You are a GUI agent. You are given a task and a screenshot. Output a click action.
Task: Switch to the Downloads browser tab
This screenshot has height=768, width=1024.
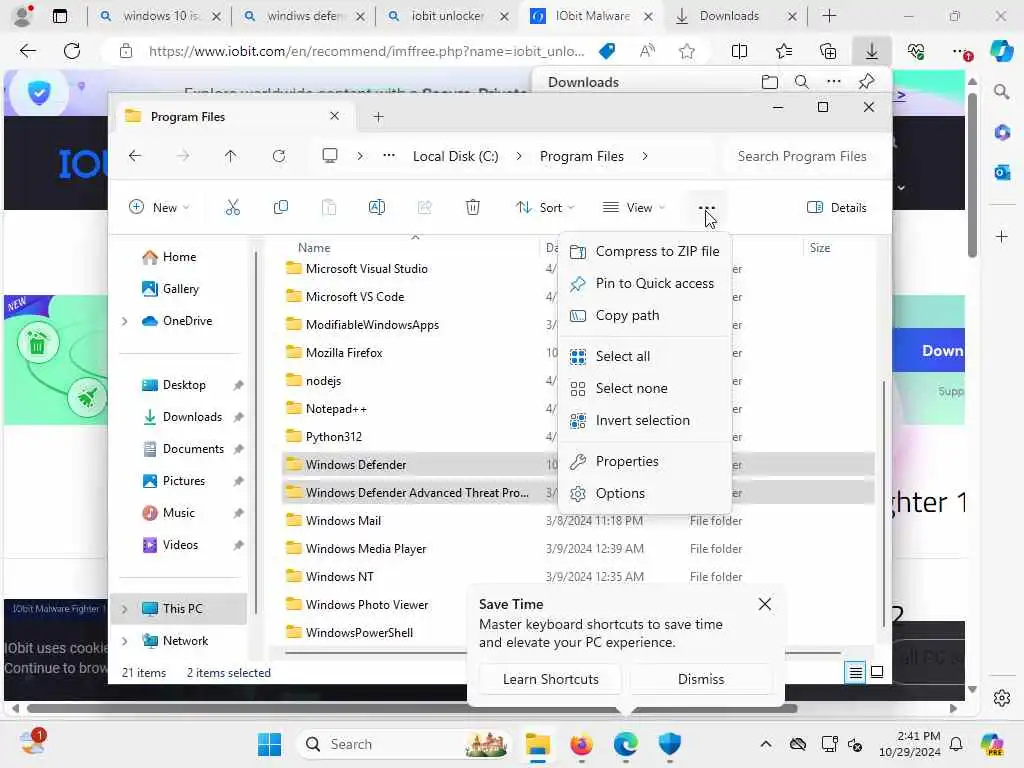[729, 16]
